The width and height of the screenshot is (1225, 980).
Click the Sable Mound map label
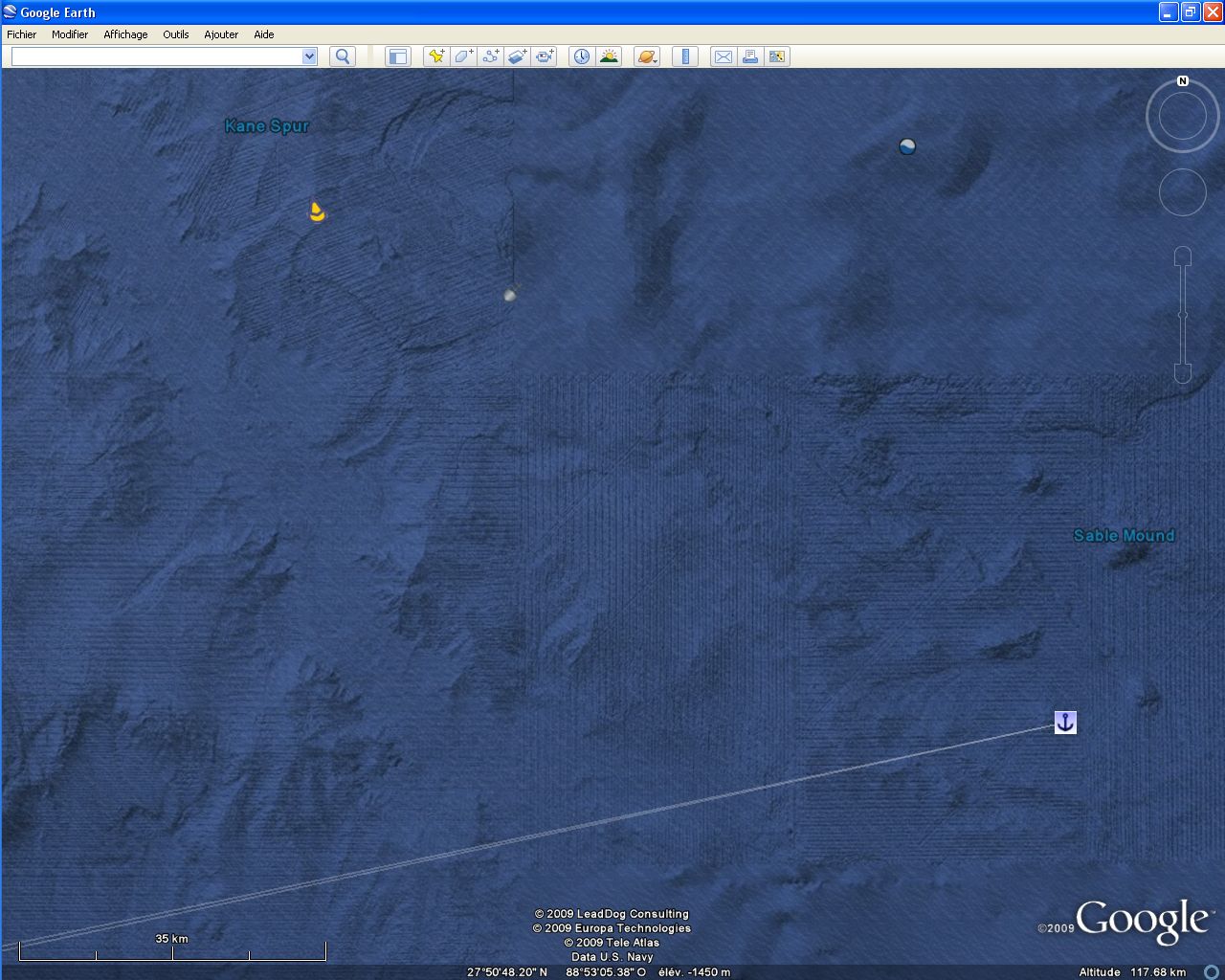(1125, 536)
